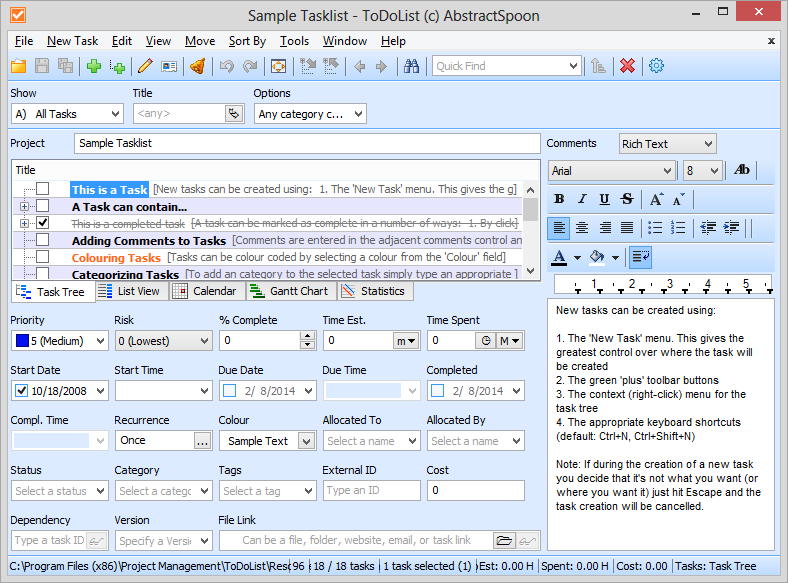Apply Bold formatting in comments
The height and width of the screenshot is (583, 788).
(559, 199)
